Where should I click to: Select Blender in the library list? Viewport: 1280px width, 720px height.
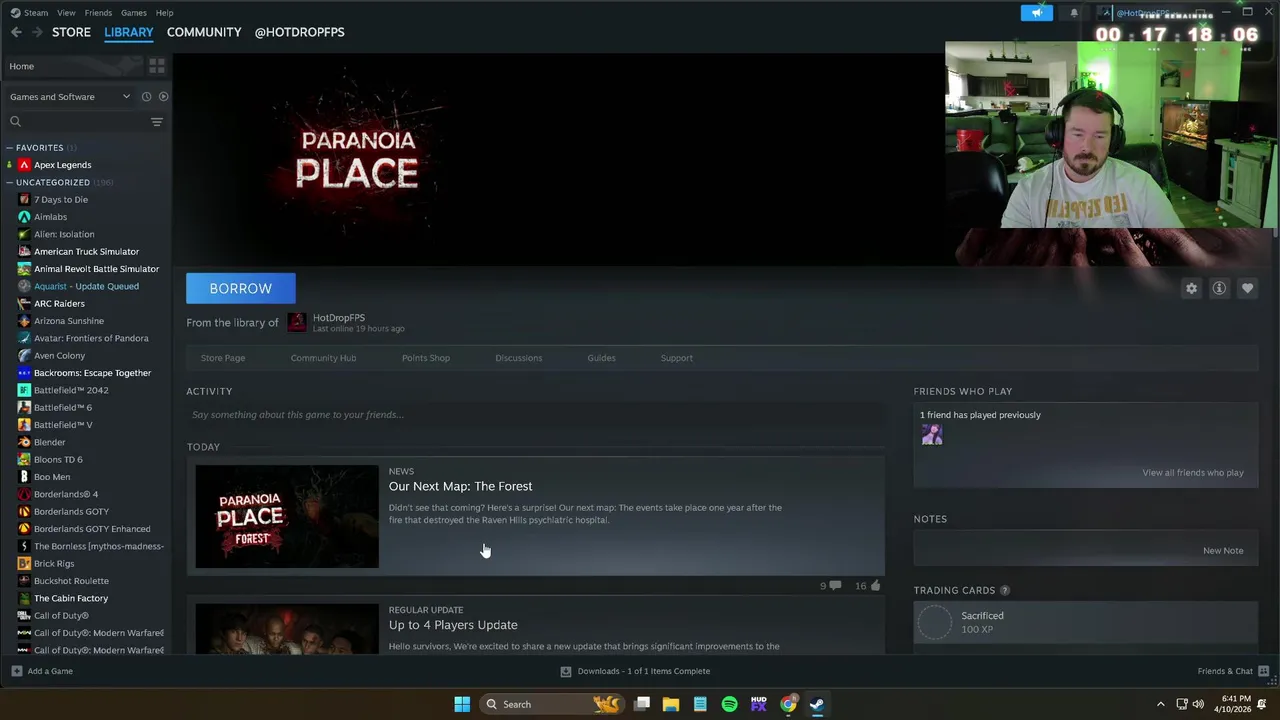[x=50, y=442]
